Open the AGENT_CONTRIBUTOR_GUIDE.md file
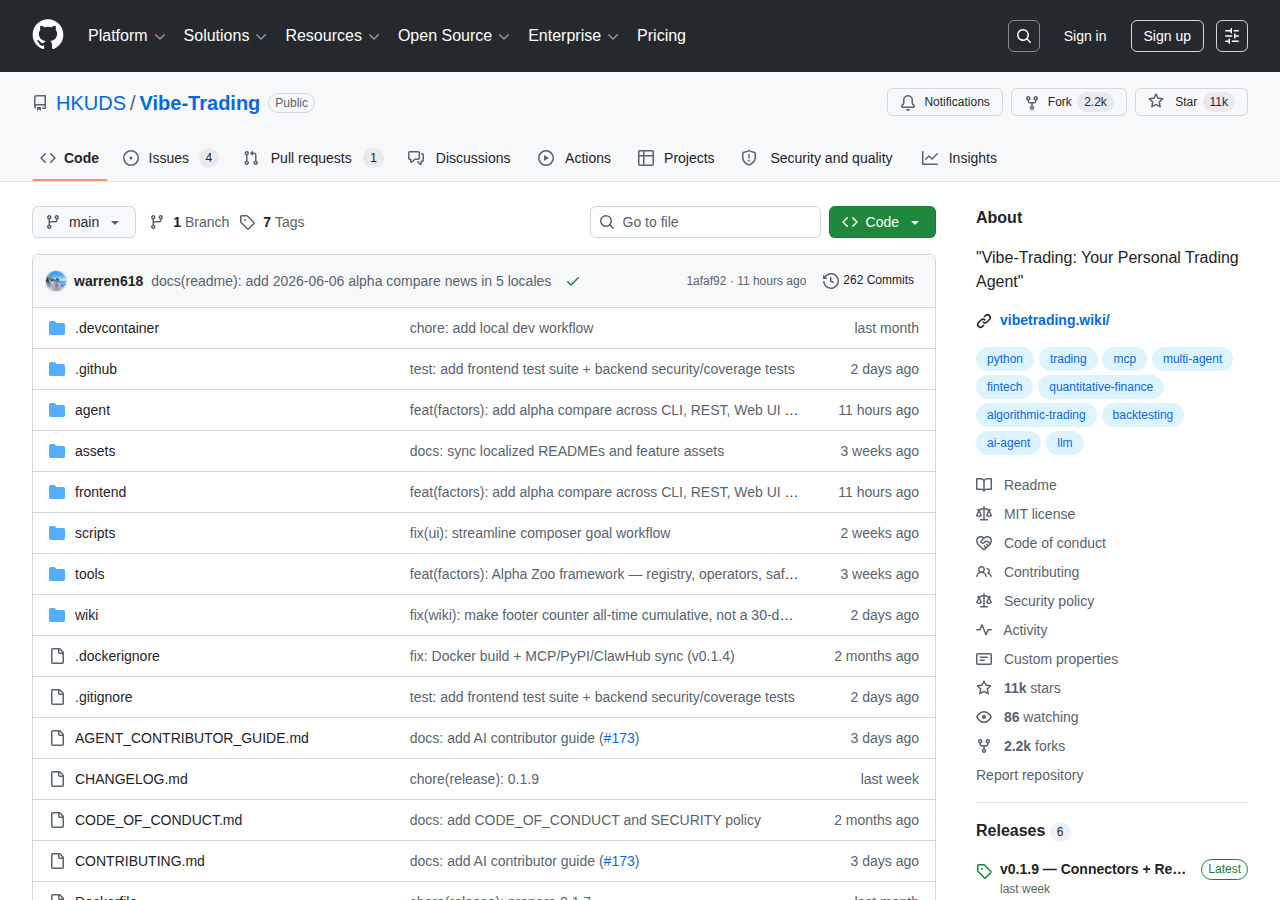 pyautogui.click(x=192, y=738)
